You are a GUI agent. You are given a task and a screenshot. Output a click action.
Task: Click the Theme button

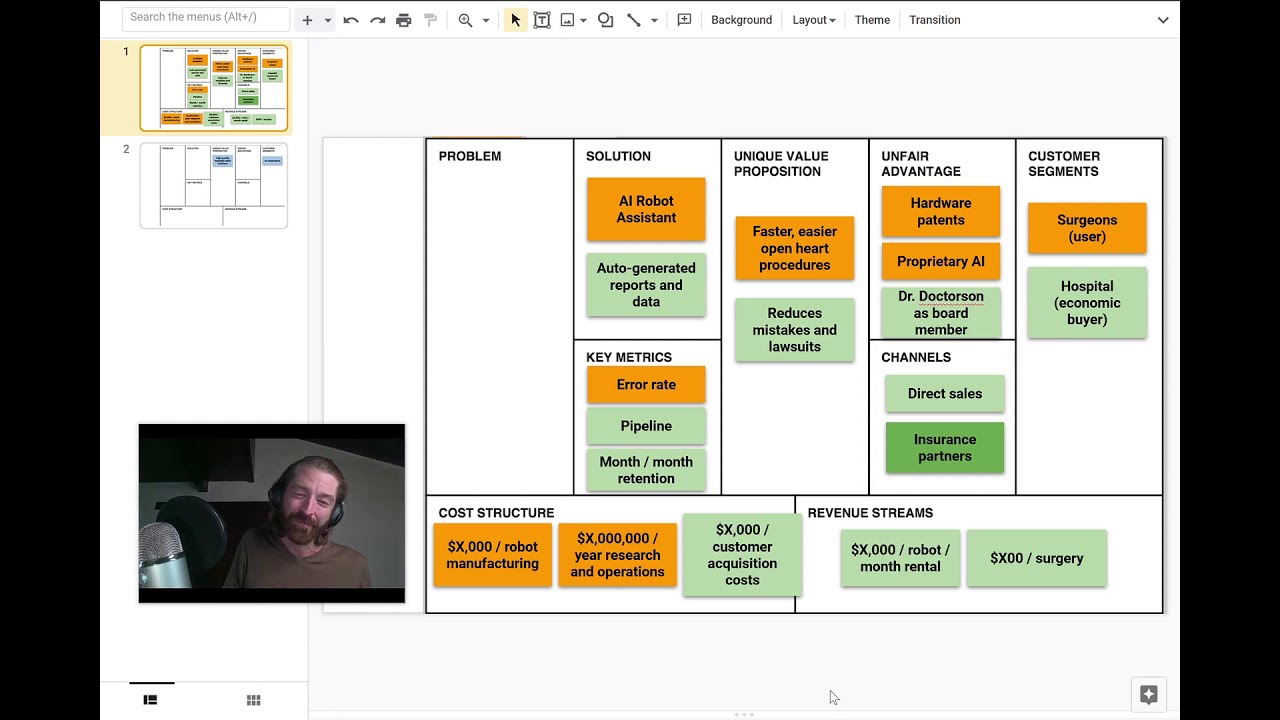pyautogui.click(x=872, y=20)
